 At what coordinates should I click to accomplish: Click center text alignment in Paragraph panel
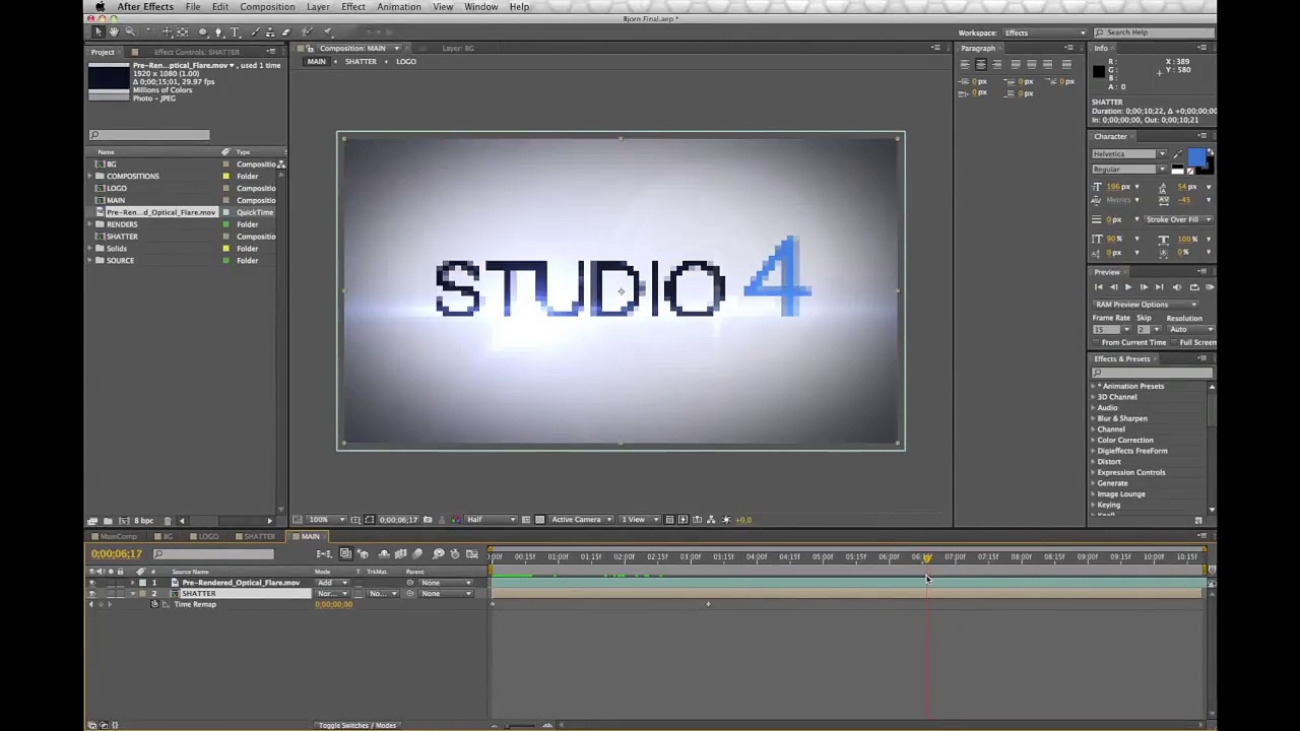981,64
